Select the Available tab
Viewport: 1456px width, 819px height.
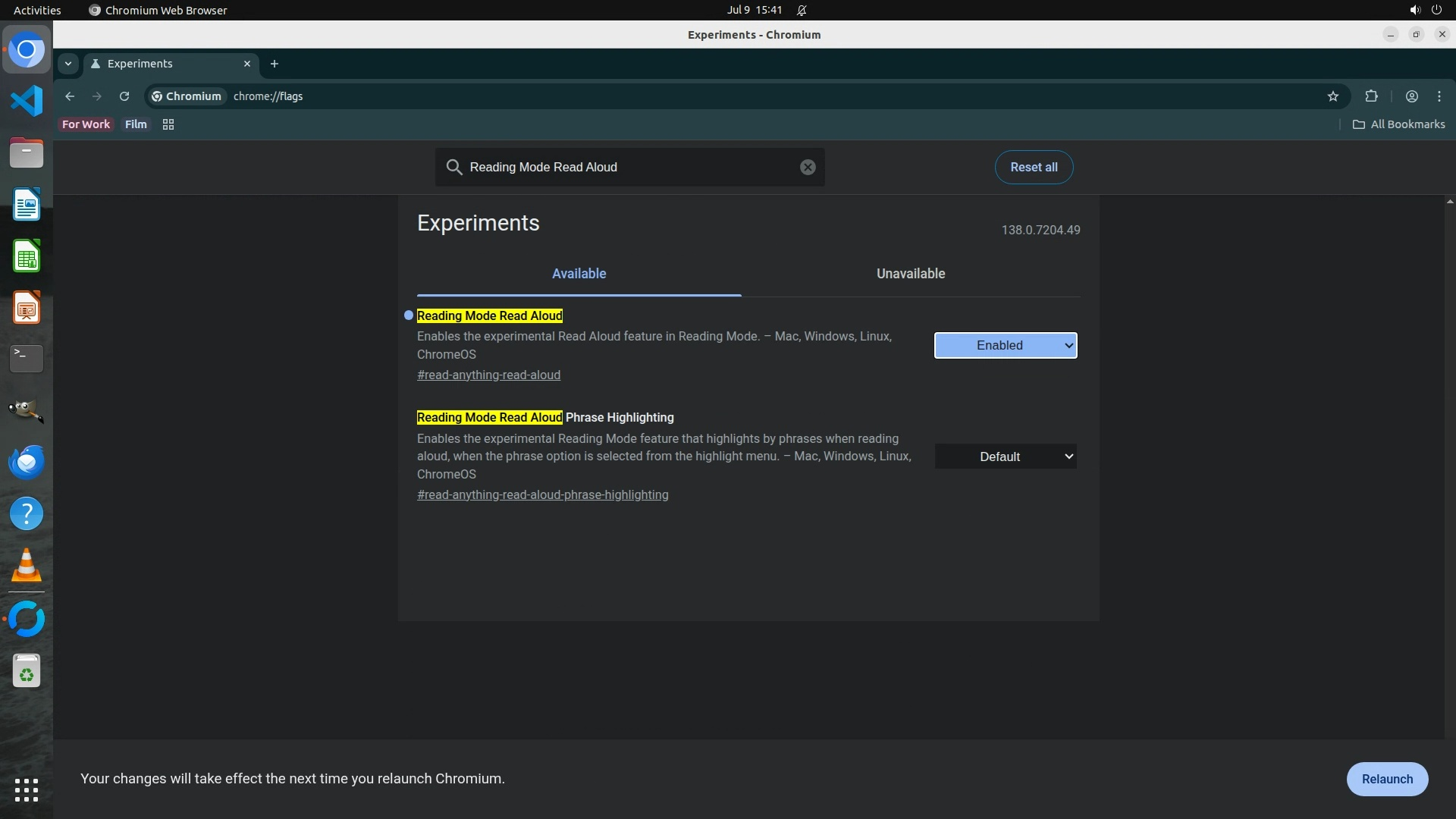(579, 274)
